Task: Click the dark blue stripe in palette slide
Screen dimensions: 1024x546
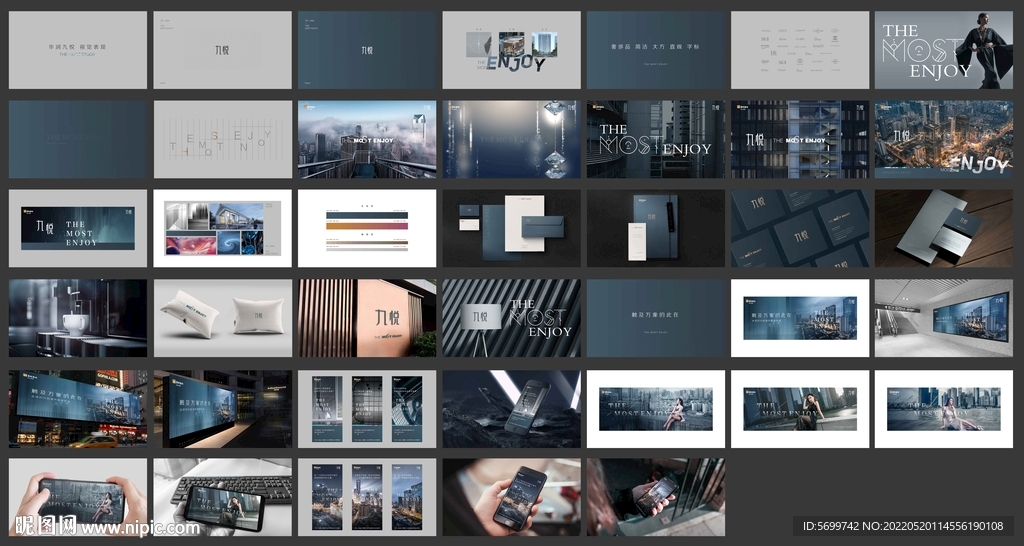Action: (366, 215)
